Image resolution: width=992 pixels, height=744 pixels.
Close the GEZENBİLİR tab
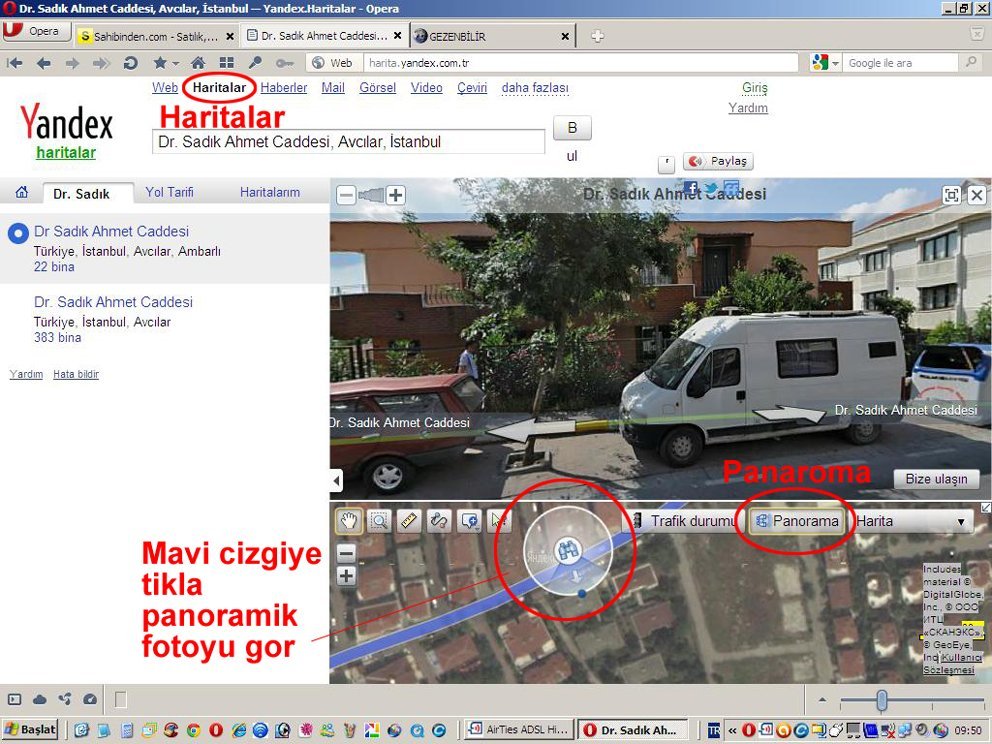[566, 37]
